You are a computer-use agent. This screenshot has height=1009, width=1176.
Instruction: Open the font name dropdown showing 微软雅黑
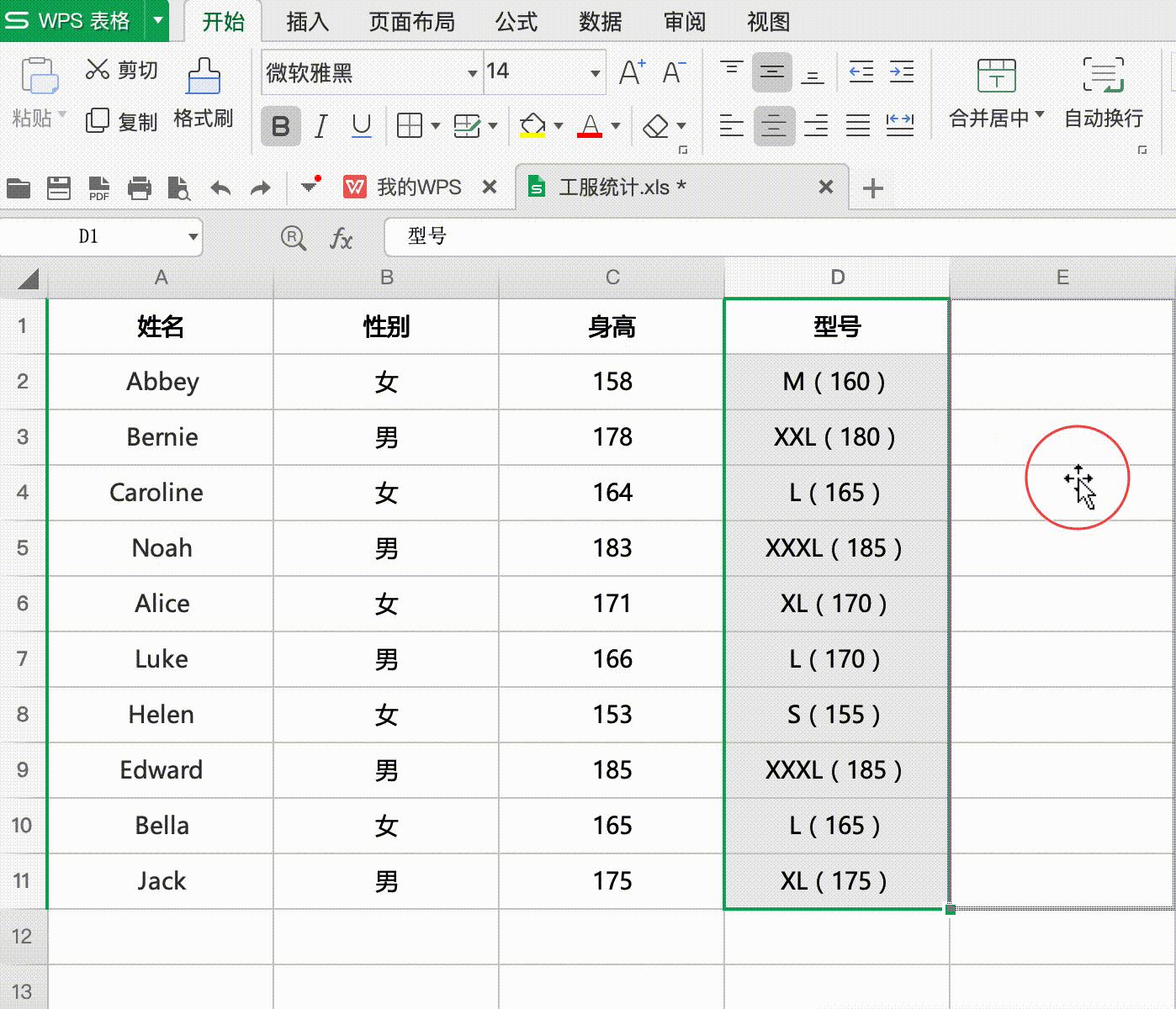471,72
